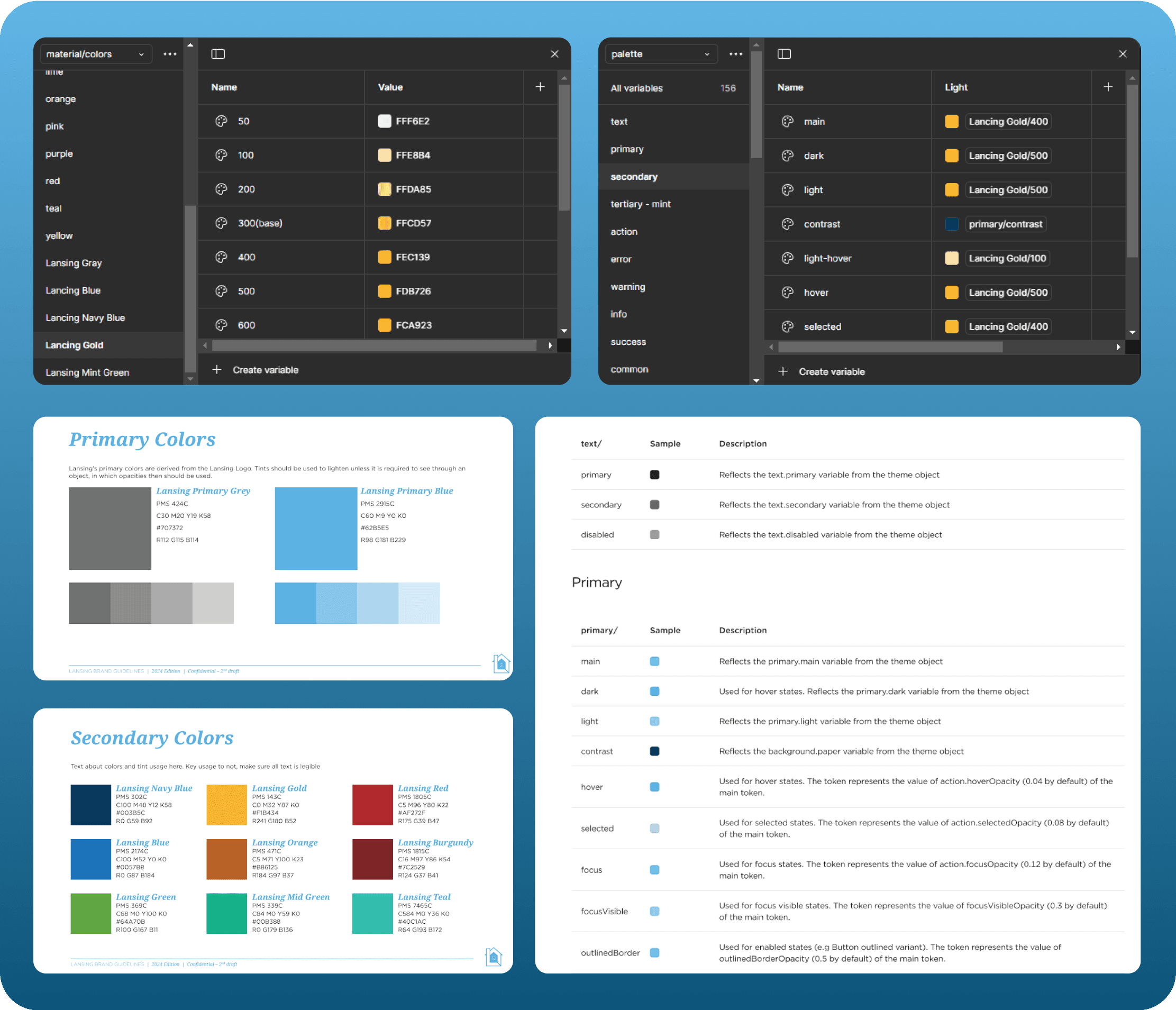This screenshot has width=1176, height=1010.
Task: Click the color variable icon for 200
Action: (x=221, y=189)
